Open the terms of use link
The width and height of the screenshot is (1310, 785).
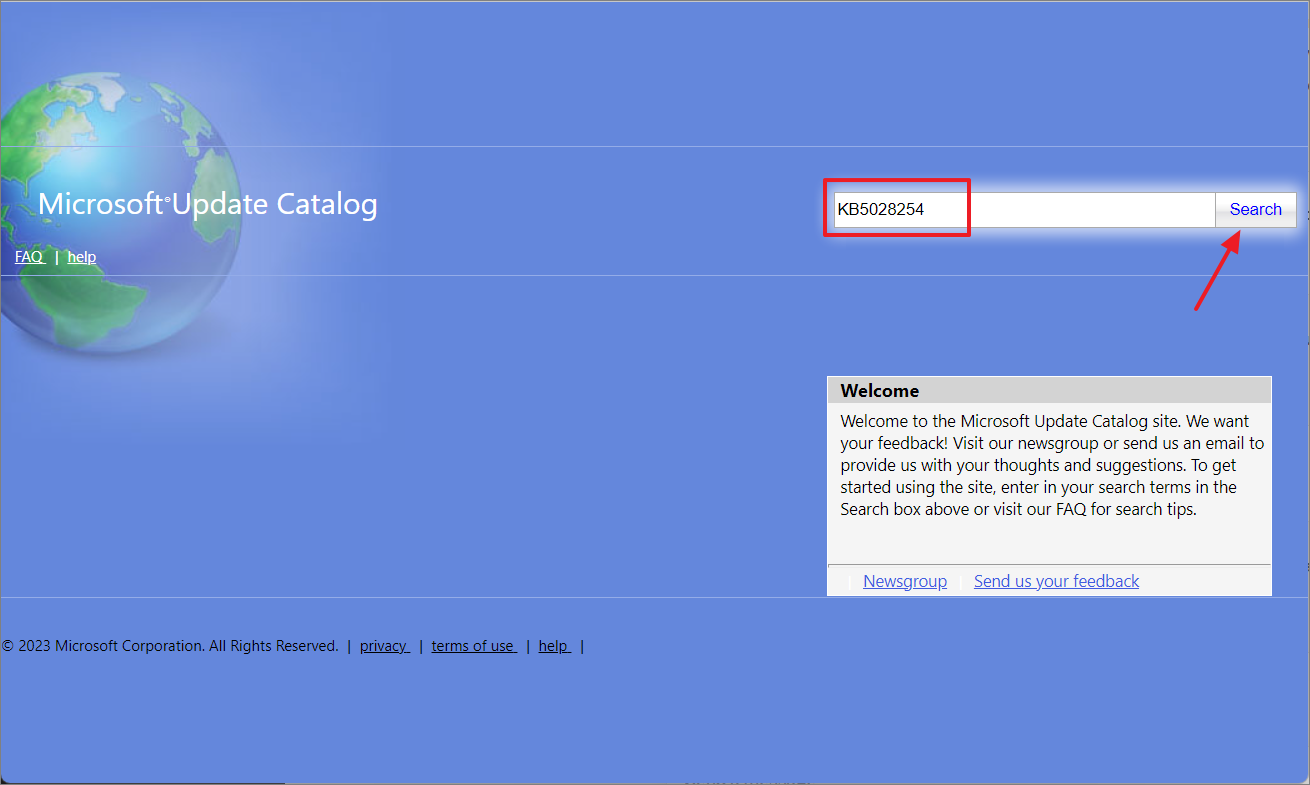click(473, 646)
